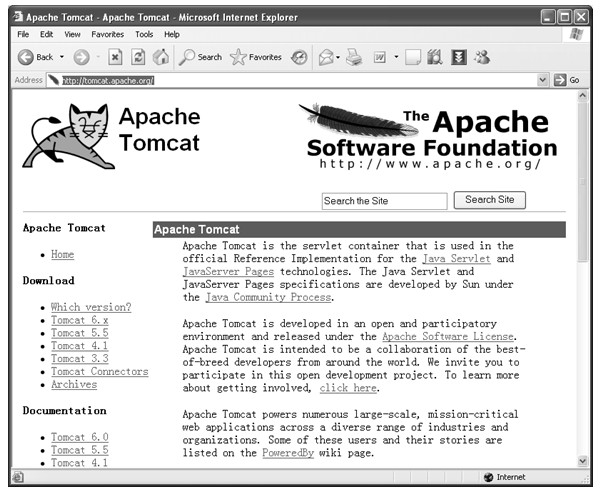The image size is (600, 491).
Task: Print the page with the printer icon
Action: click(354, 57)
